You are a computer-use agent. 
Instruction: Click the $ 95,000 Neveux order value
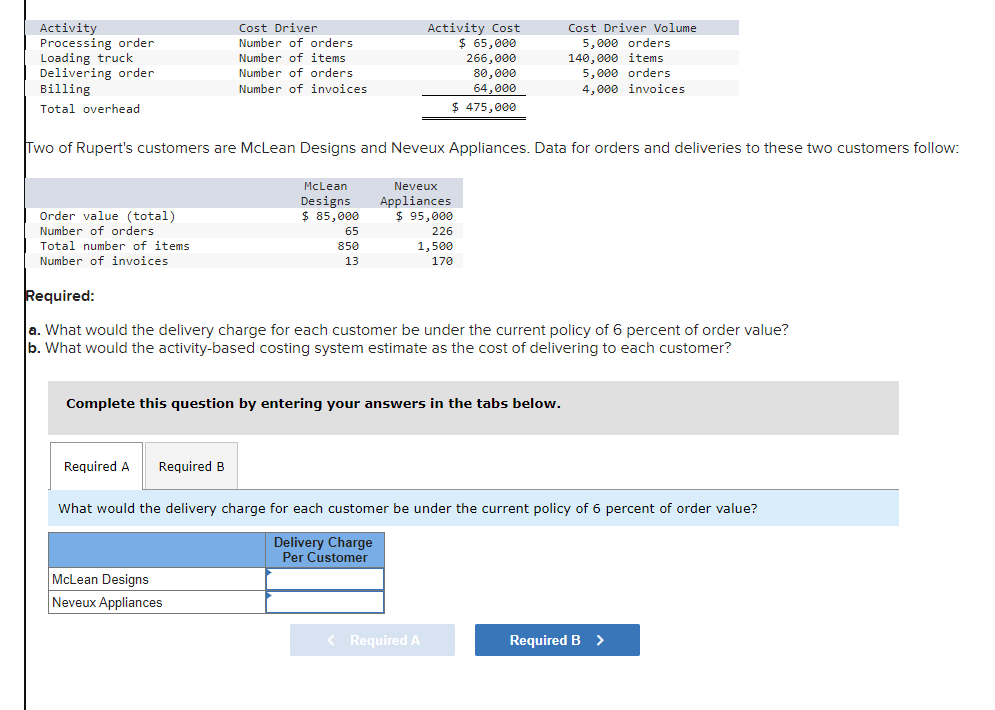click(x=424, y=216)
